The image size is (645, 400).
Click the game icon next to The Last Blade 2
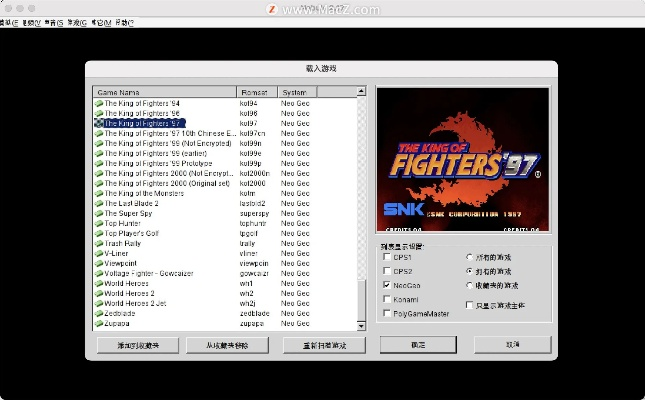click(x=99, y=203)
